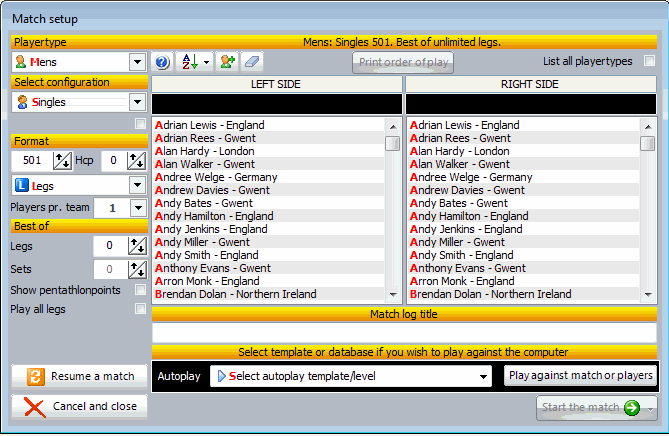This screenshot has width=669, height=436.
Task: Click the Match log title input field
Action: (x=404, y=333)
